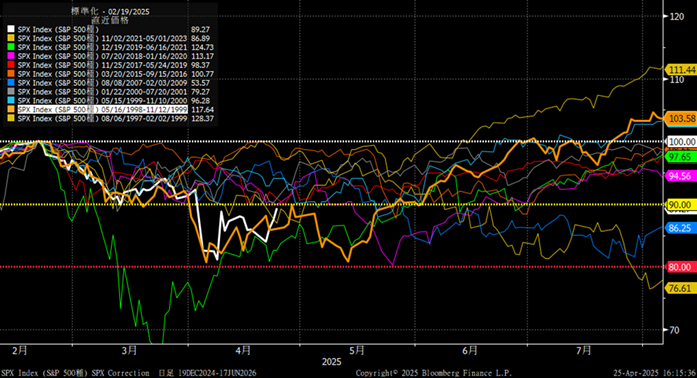Select legend entry 12/19/2019-06/16/2021

(103, 47)
